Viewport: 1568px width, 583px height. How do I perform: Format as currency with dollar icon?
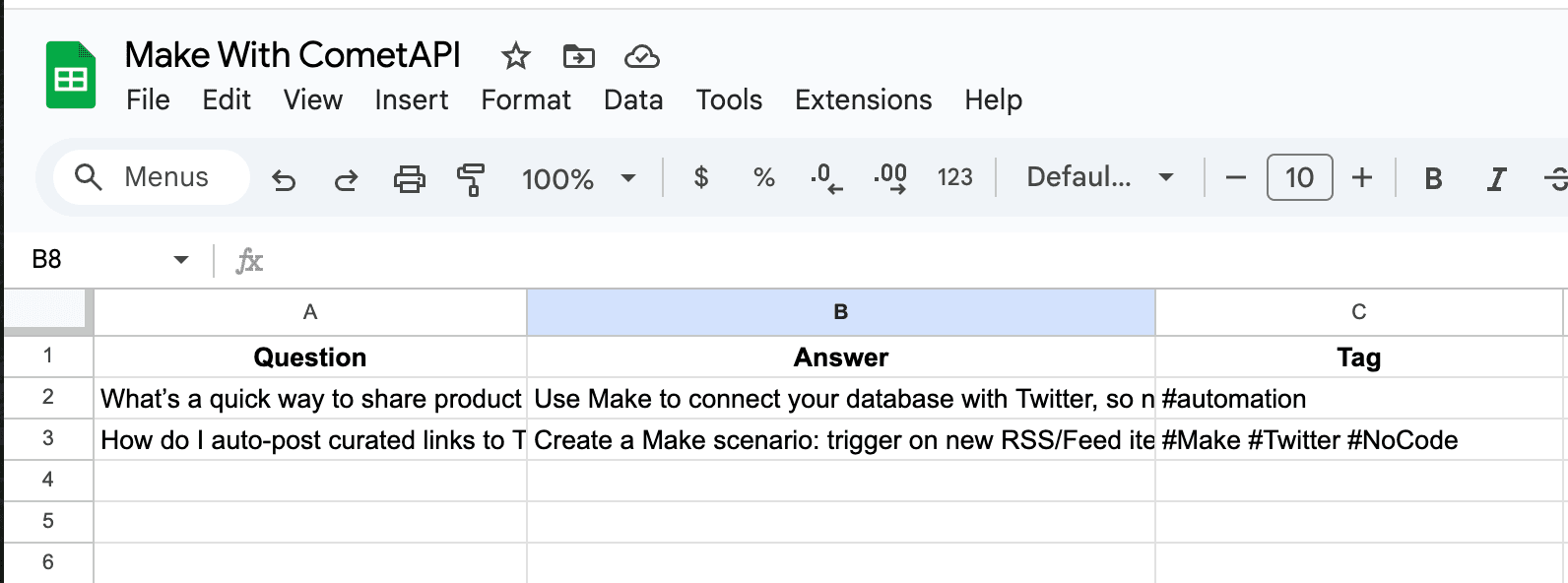(x=701, y=177)
